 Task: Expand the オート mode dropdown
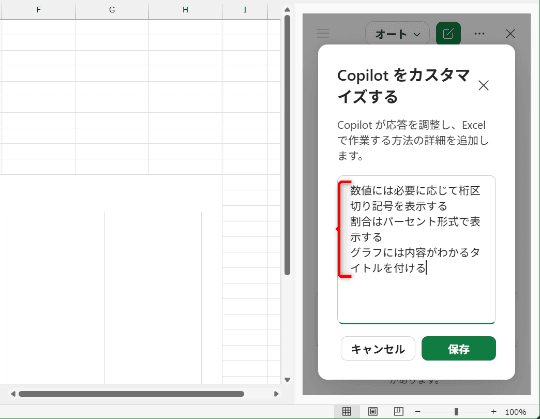pyautogui.click(x=397, y=34)
